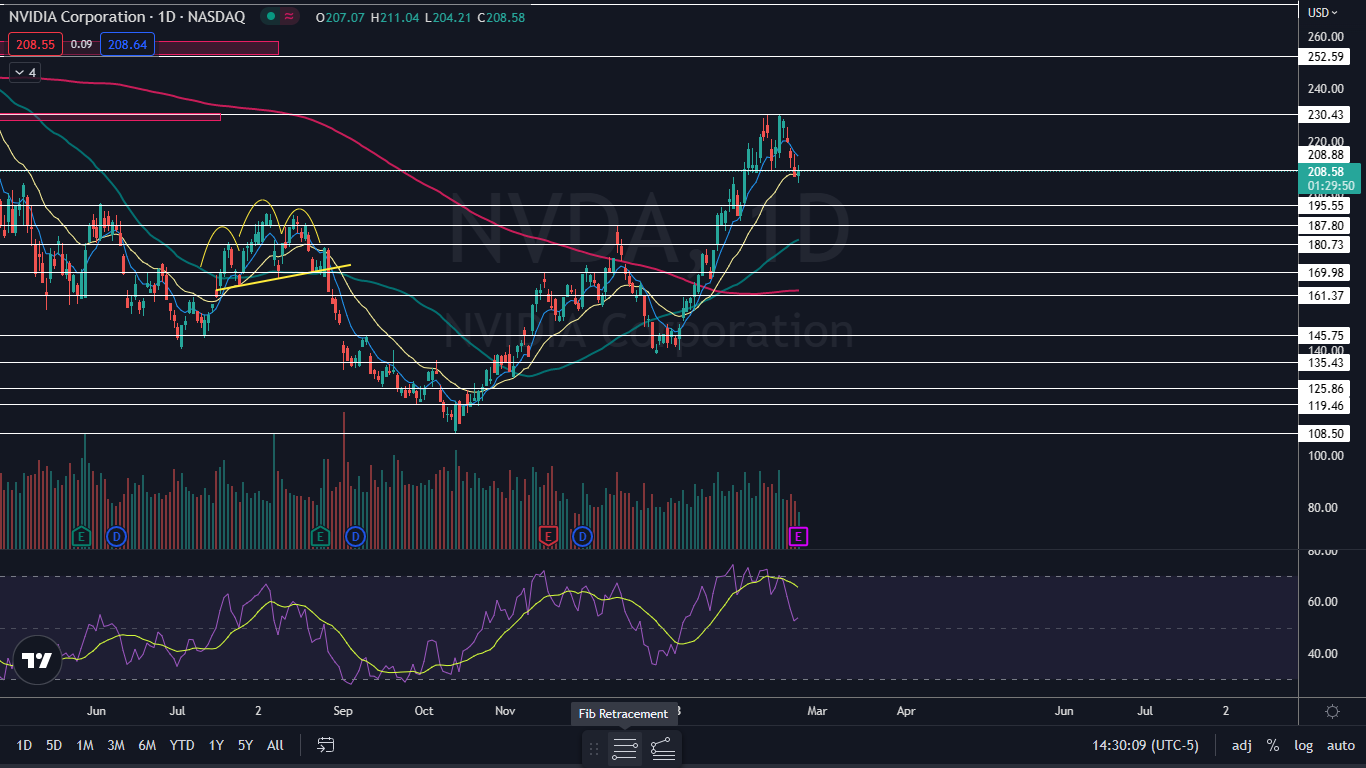Open the USD currency dropdown
This screenshot has width=1366, height=768.
click(1322, 13)
